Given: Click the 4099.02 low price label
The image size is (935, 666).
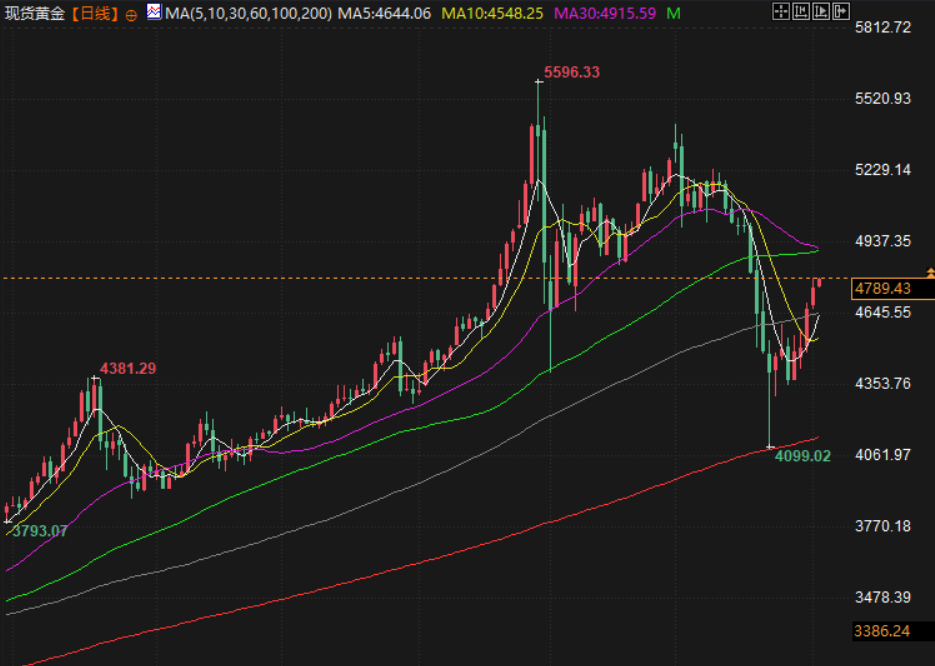Looking at the screenshot, I should click(x=803, y=456).
